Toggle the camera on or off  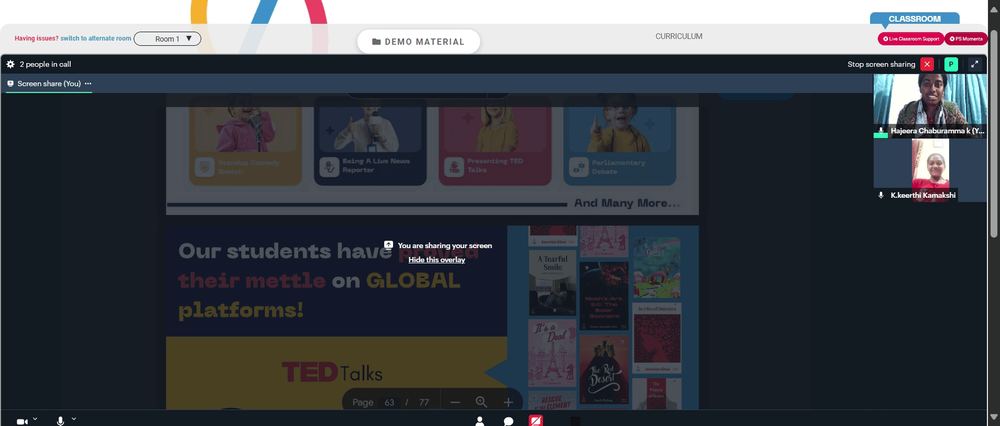pyautogui.click(x=22, y=422)
